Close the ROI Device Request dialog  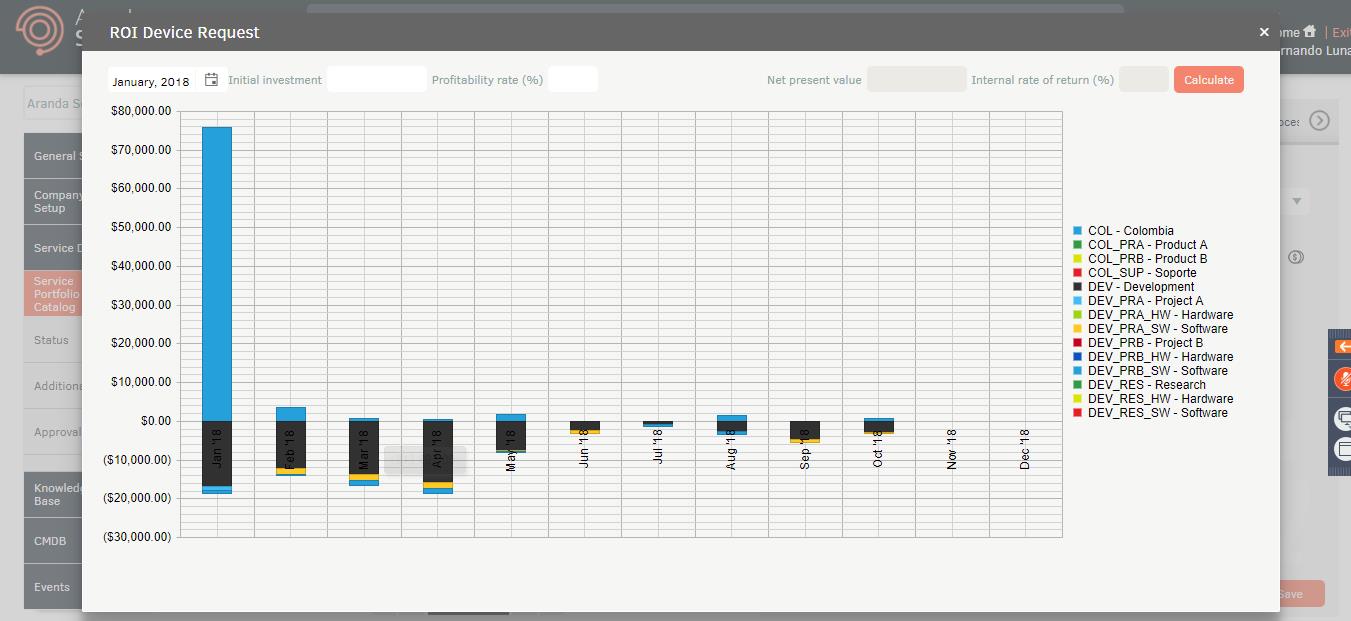tap(1264, 32)
